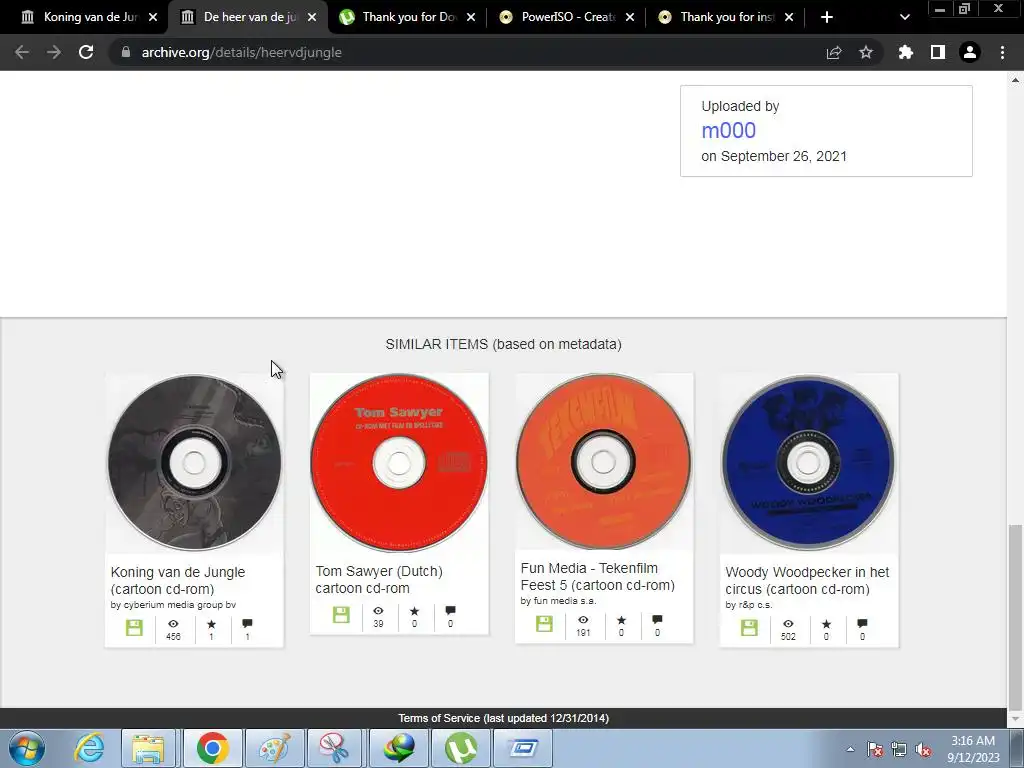Click reviews bubble on Koning van de Jungle card
Viewport: 1024px width, 768px height.
click(247, 624)
